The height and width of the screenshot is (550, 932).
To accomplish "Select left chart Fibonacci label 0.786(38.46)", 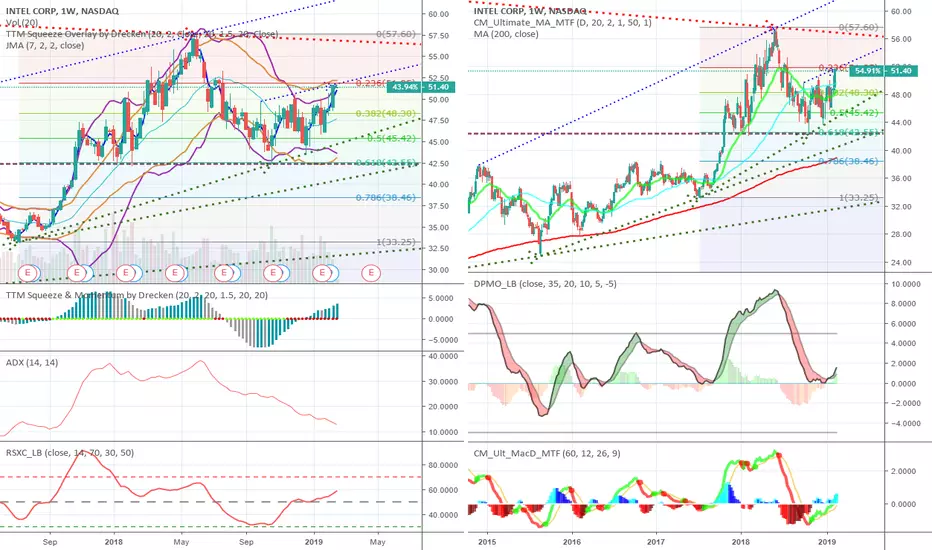I will pyautogui.click(x=386, y=197).
